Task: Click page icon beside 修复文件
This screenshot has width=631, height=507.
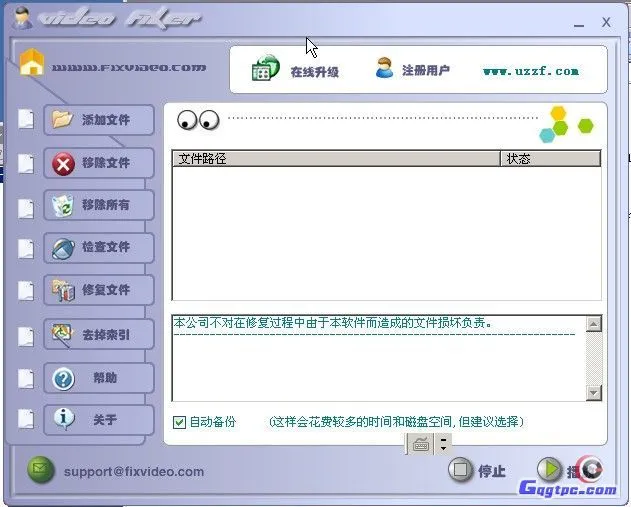Action: click(26, 291)
